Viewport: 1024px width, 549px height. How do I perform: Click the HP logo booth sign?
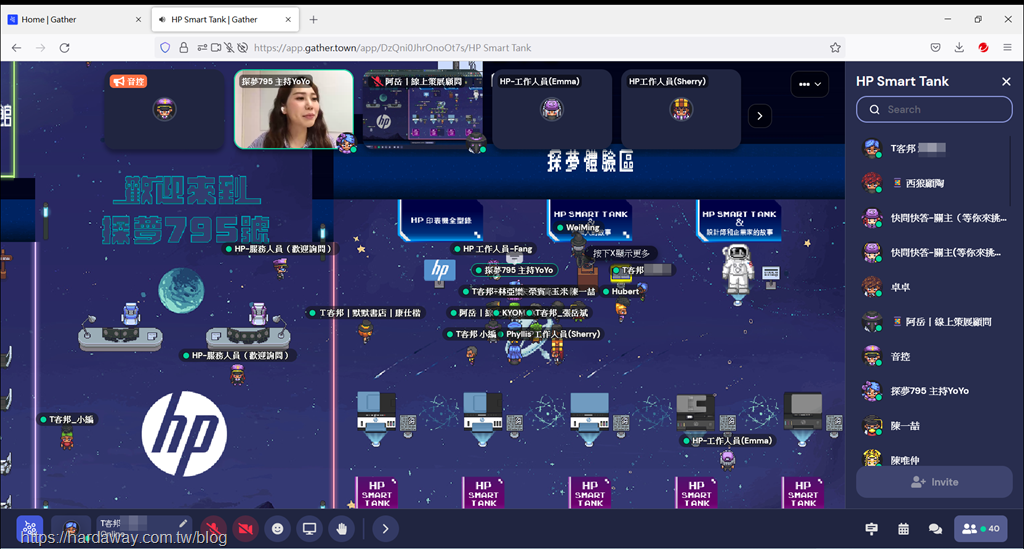point(440,270)
